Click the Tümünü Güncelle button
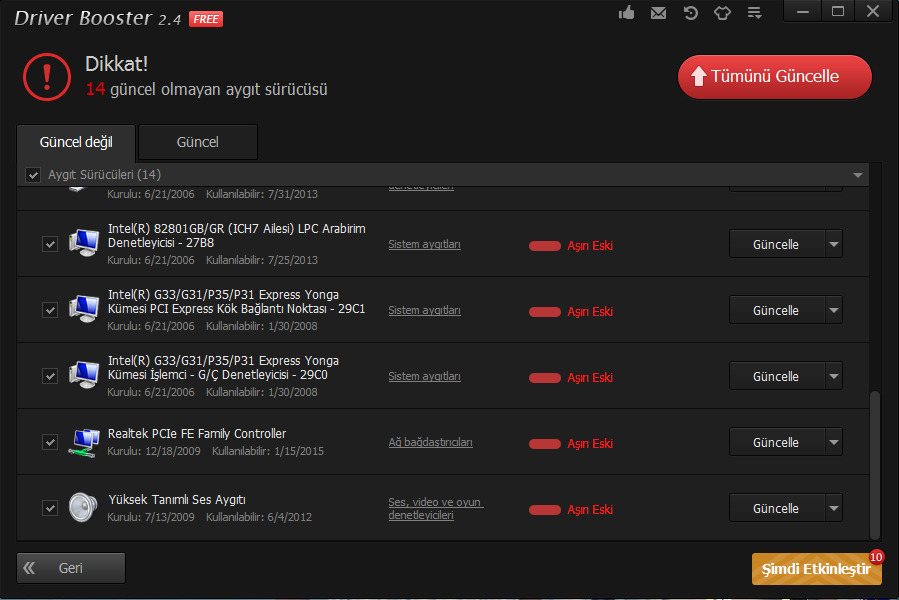Viewport: 899px width, 600px height. tap(775, 77)
